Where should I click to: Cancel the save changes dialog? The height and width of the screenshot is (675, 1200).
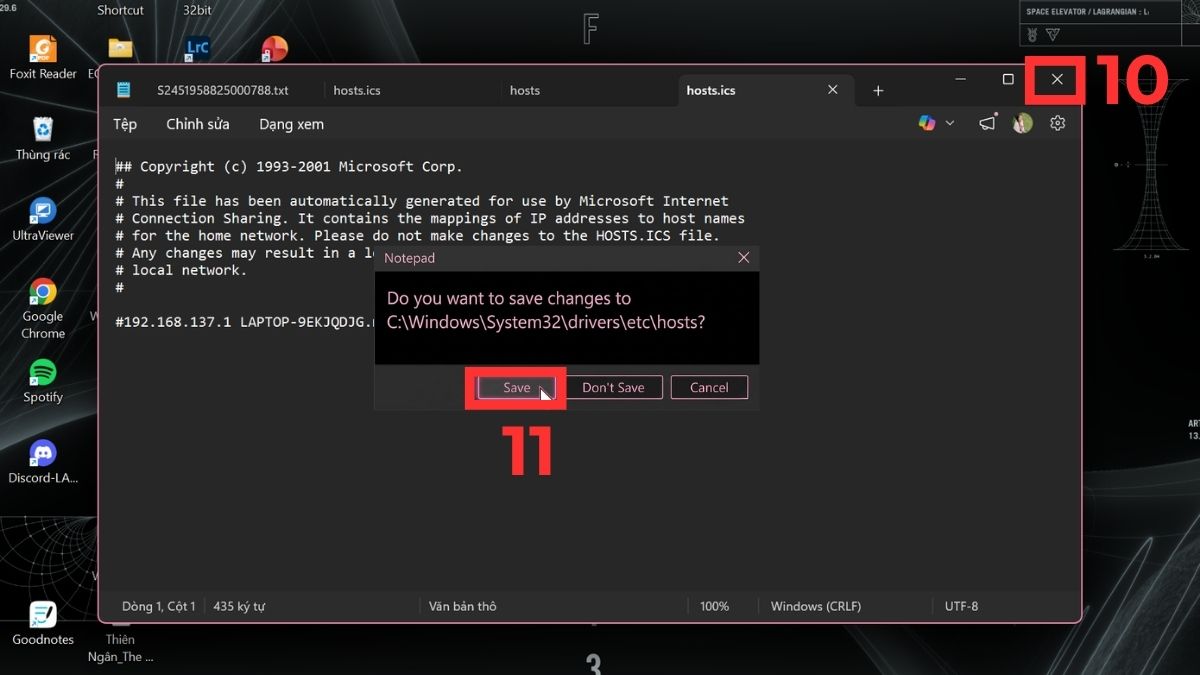pyautogui.click(x=709, y=388)
